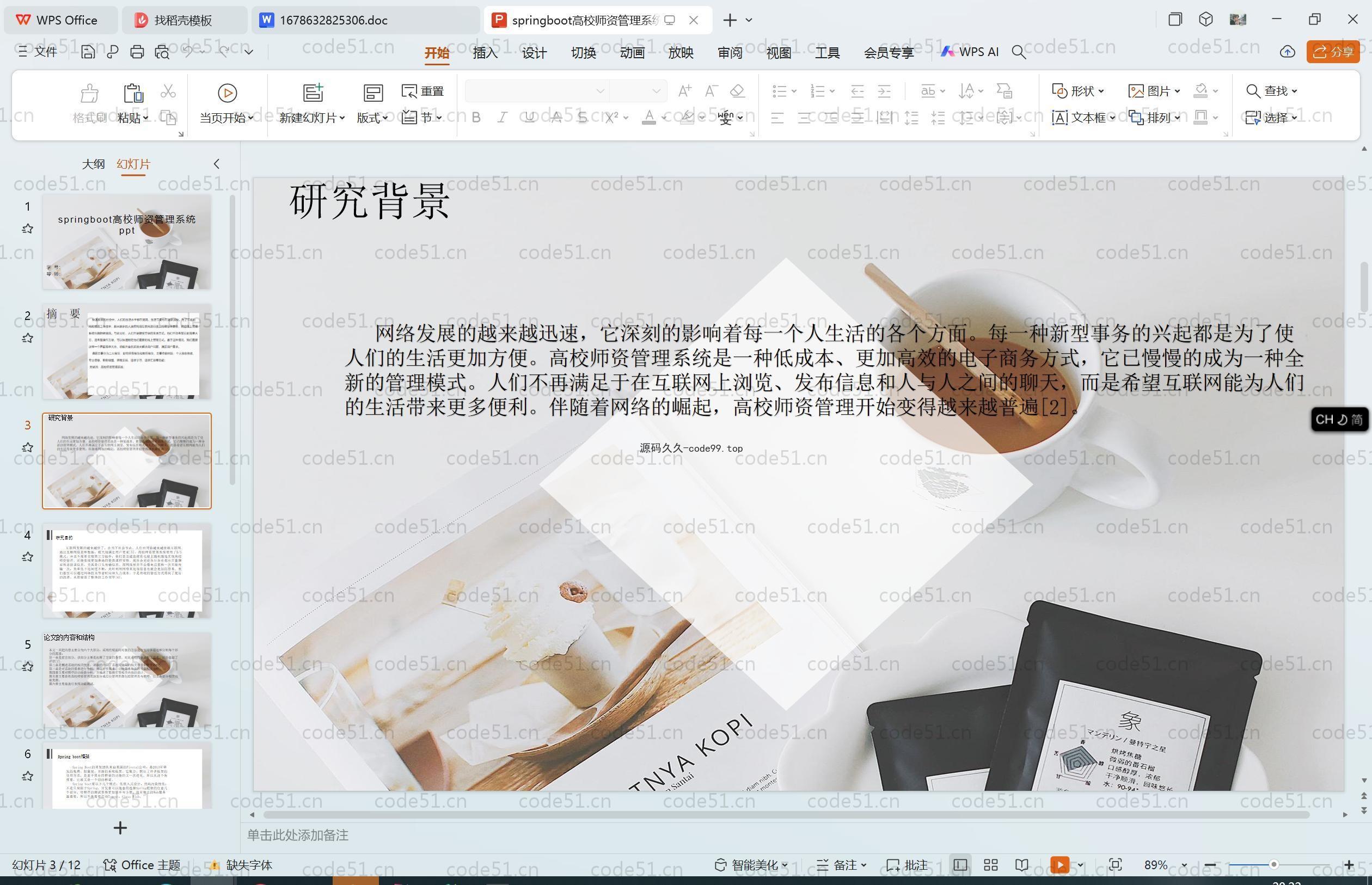Click the Save icon in quick toolbar
The image size is (1372, 885).
coord(88,52)
